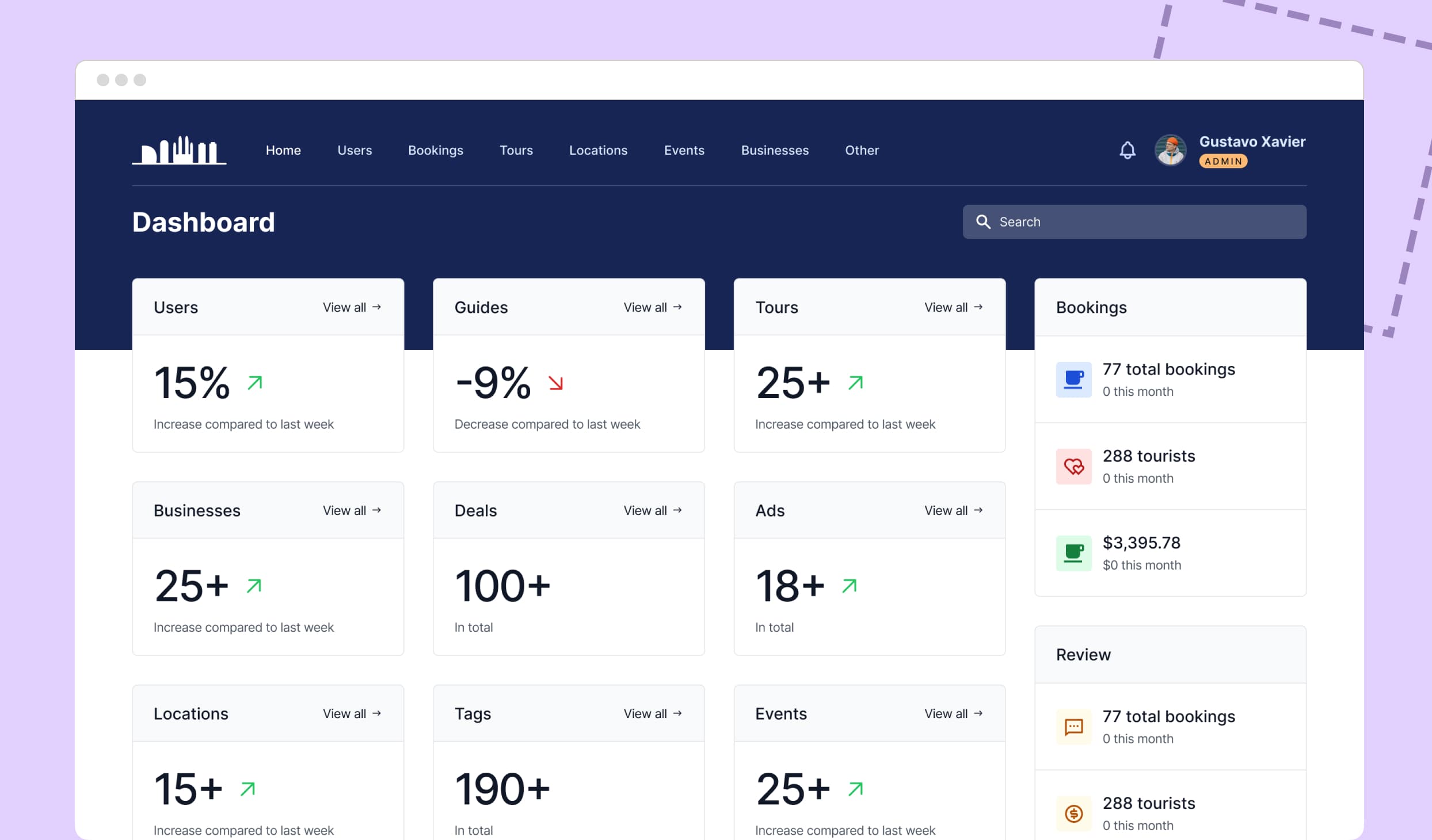Screen dimensions: 1432x840
Task: View all Deals
Action: pos(653,510)
